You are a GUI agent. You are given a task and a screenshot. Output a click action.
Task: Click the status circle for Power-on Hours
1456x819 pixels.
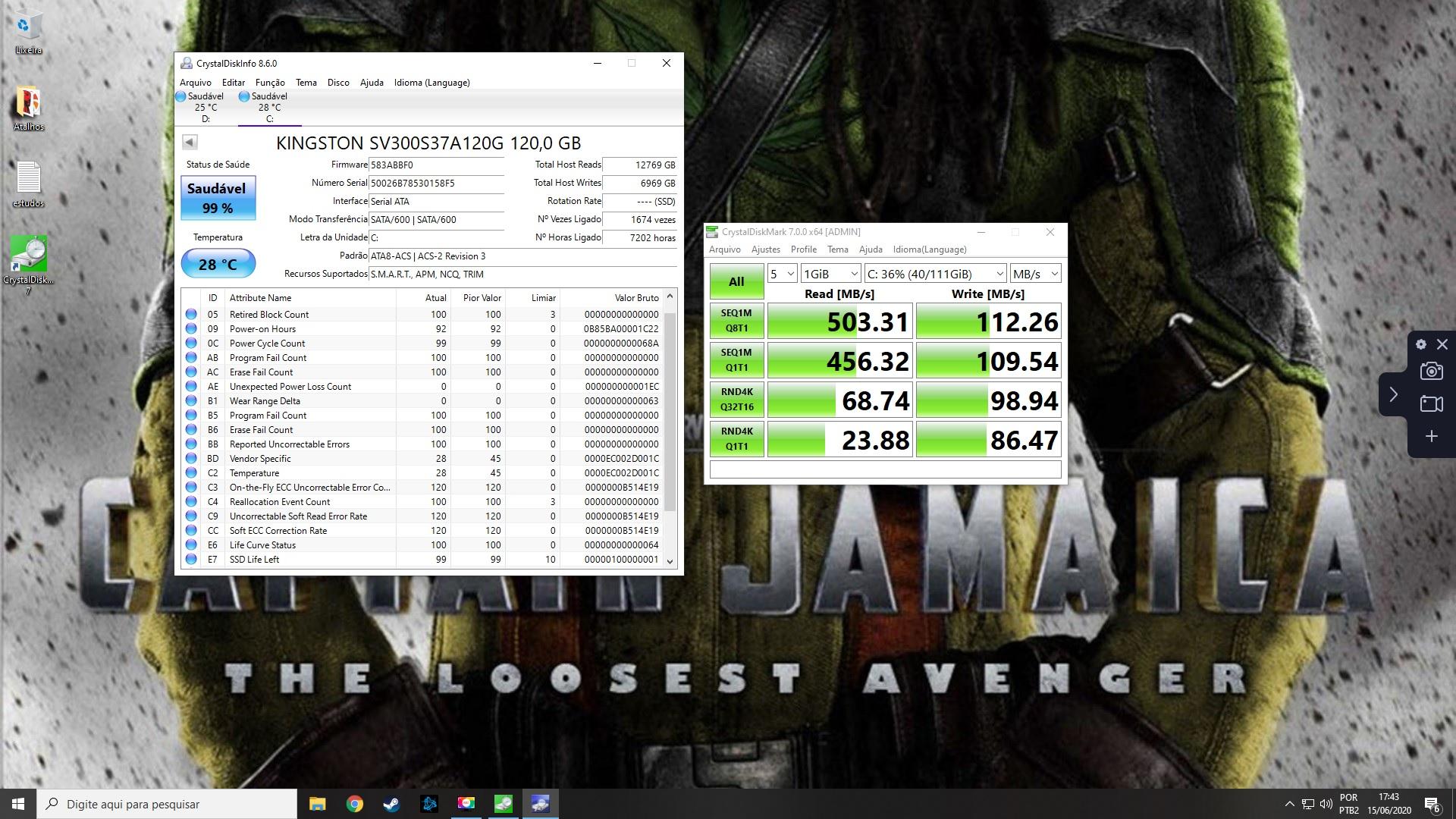(x=191, y=328)
